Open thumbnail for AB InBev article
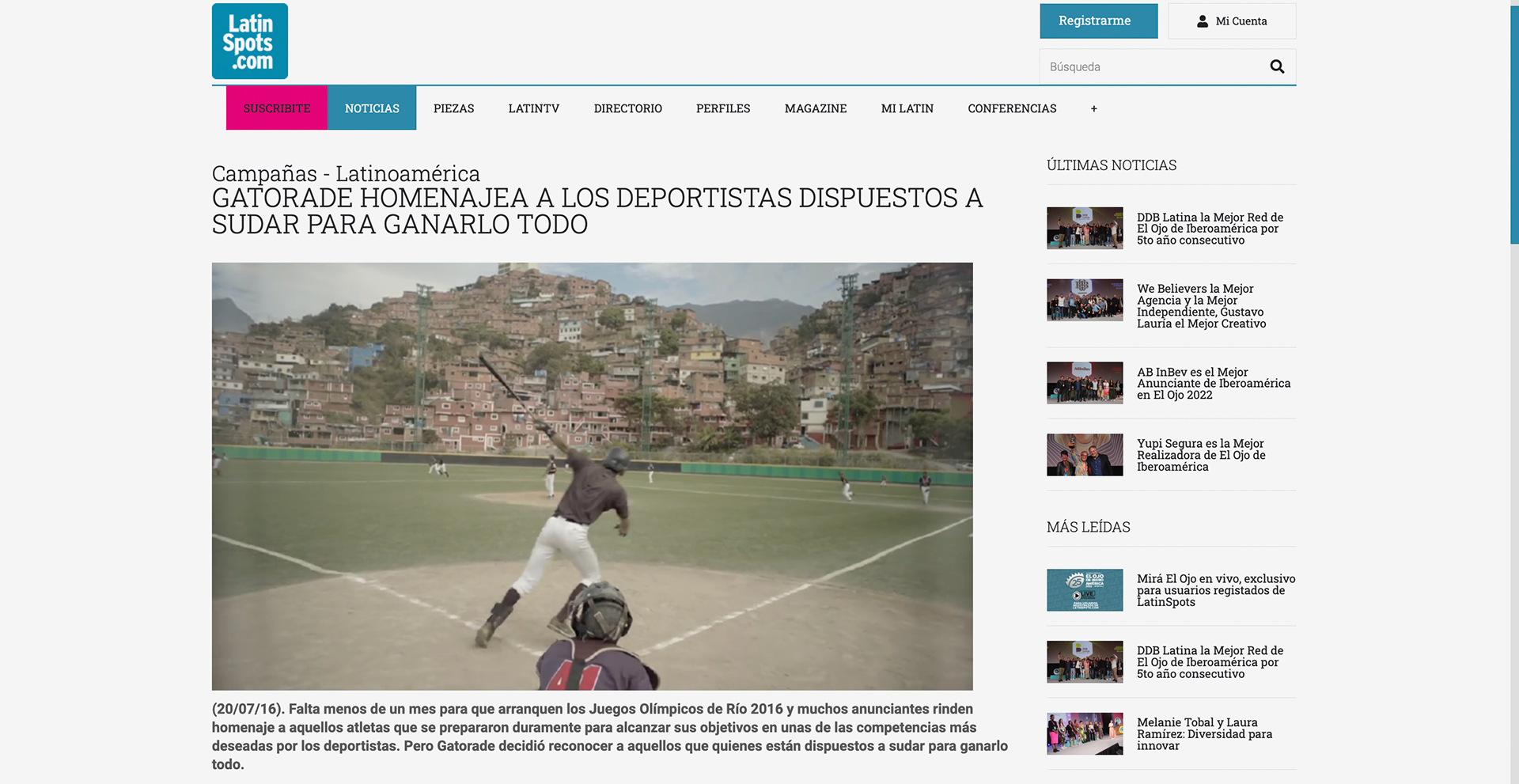The width and height of the screenshot is (1519, 784). [1085, 383]
